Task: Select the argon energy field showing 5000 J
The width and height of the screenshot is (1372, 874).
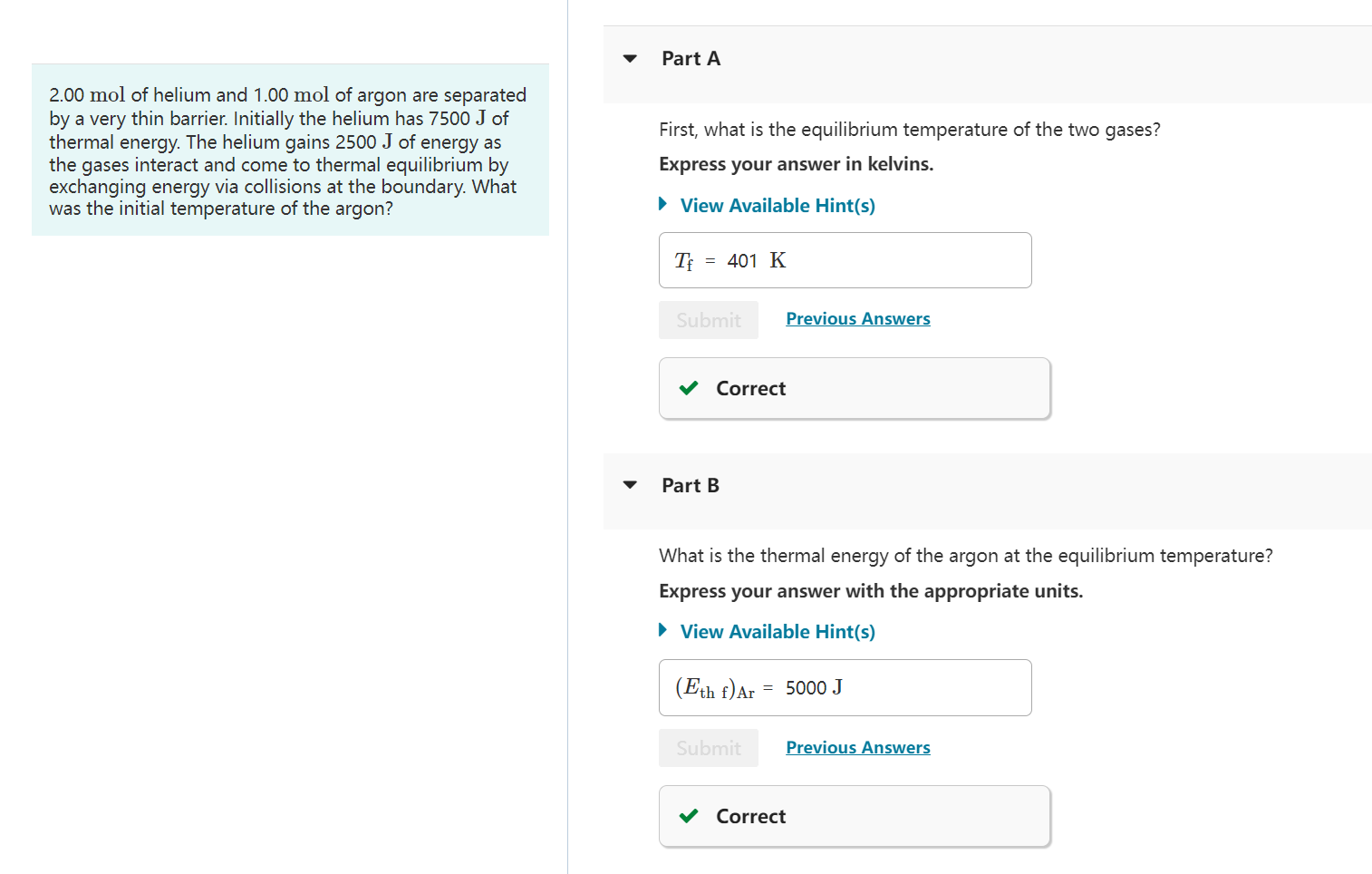Action: [845, 687]
